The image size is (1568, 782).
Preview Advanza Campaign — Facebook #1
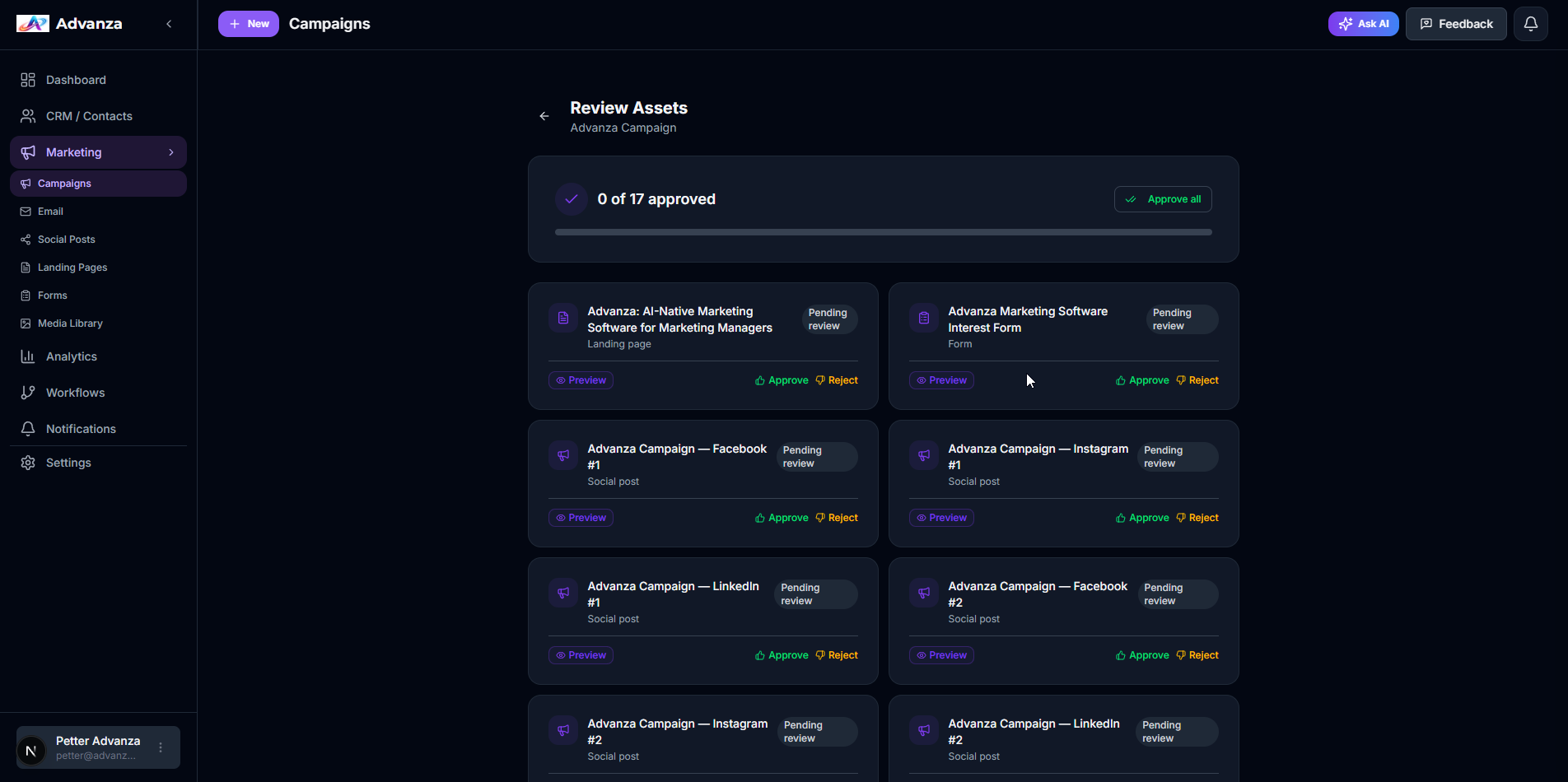581,517
